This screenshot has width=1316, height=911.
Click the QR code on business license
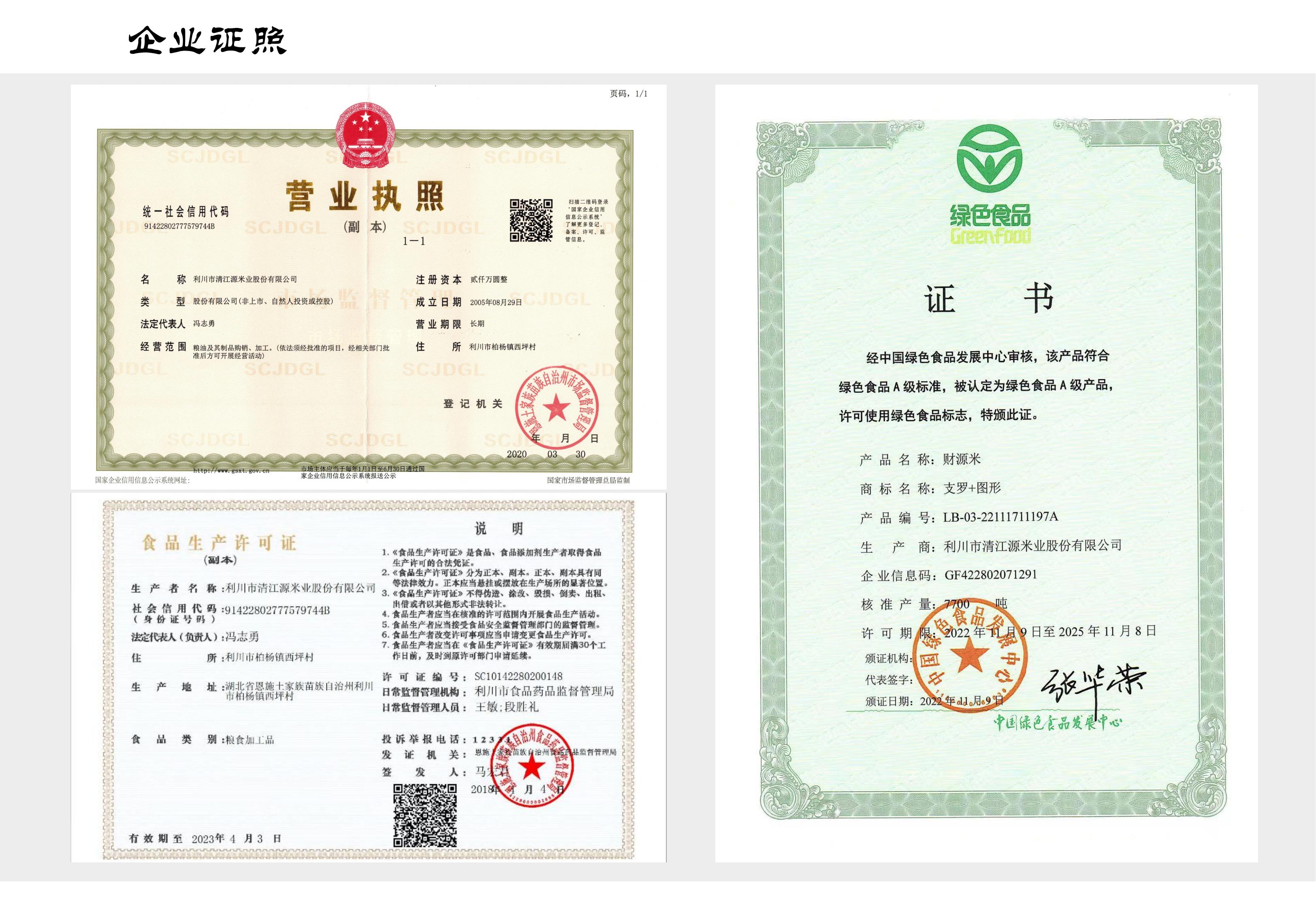click(x=531, y=220)
